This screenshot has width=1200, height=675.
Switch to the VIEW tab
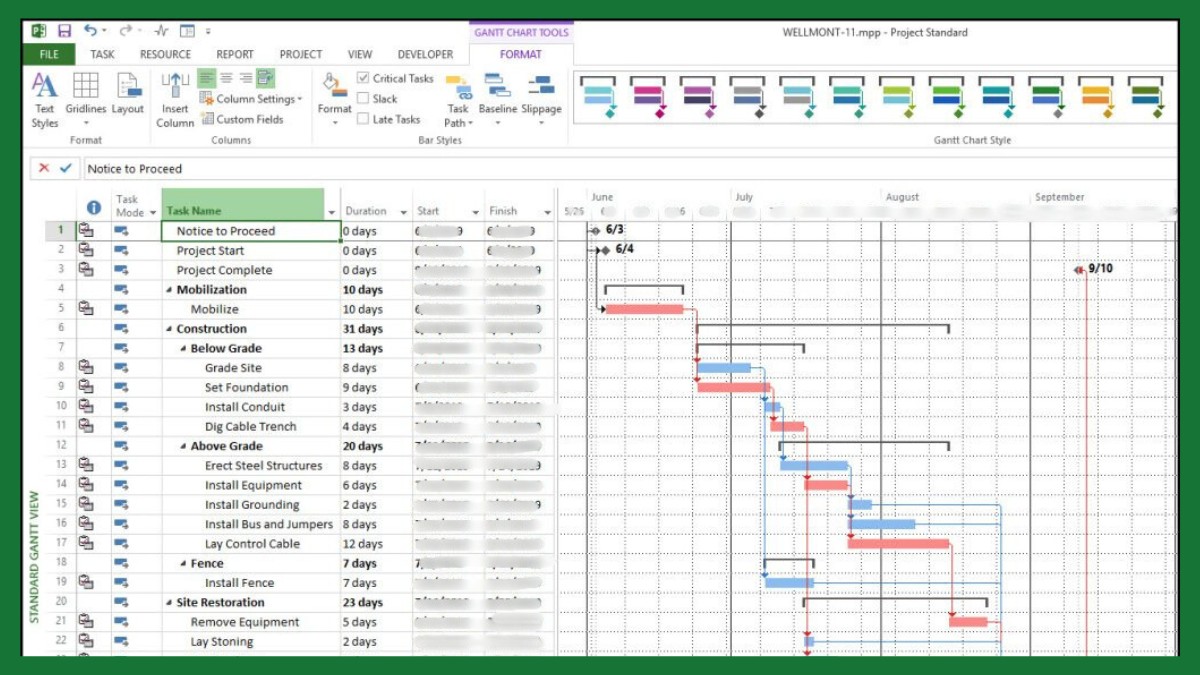coord(360,54)
